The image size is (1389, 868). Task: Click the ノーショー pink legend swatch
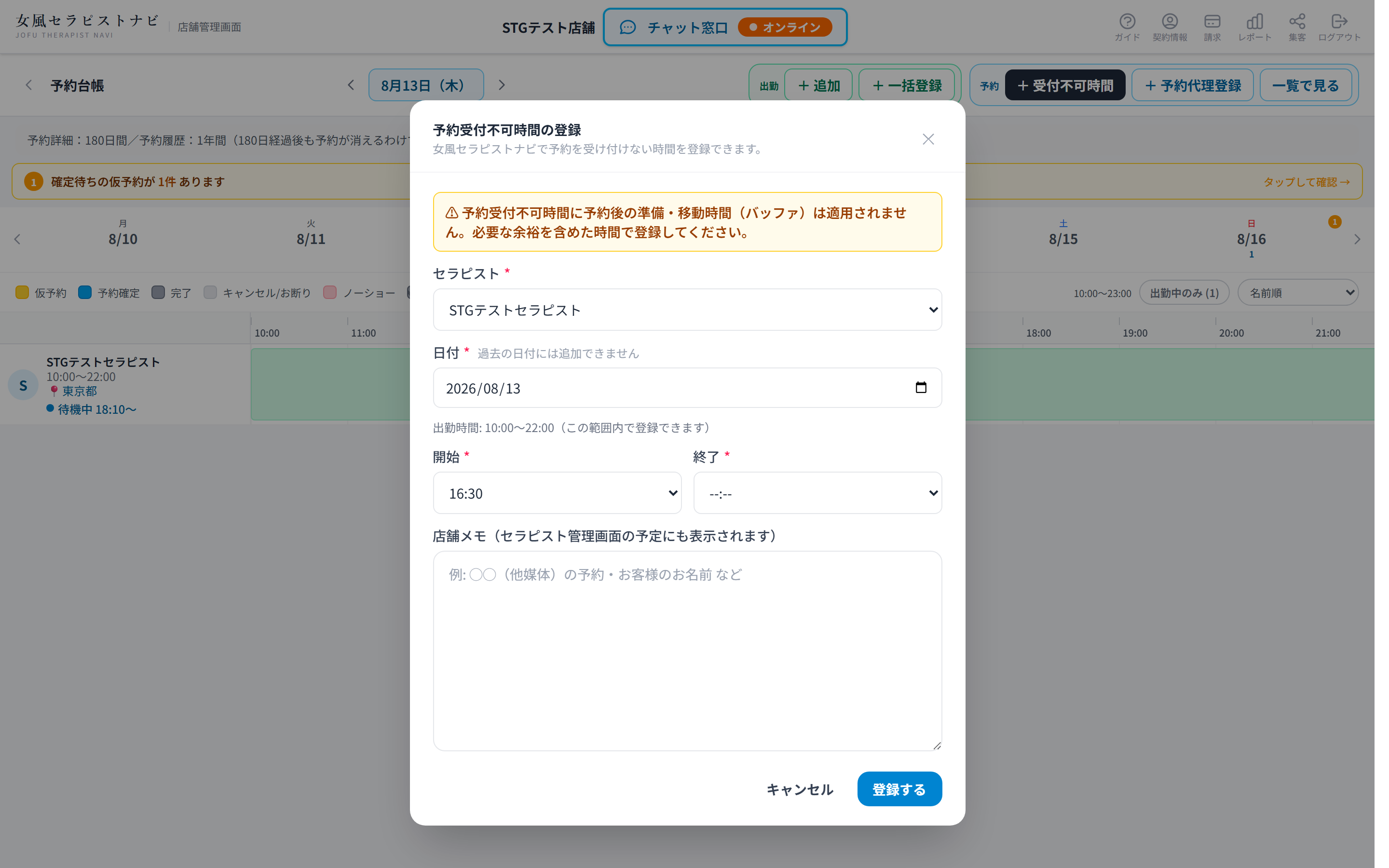[330, 292]
